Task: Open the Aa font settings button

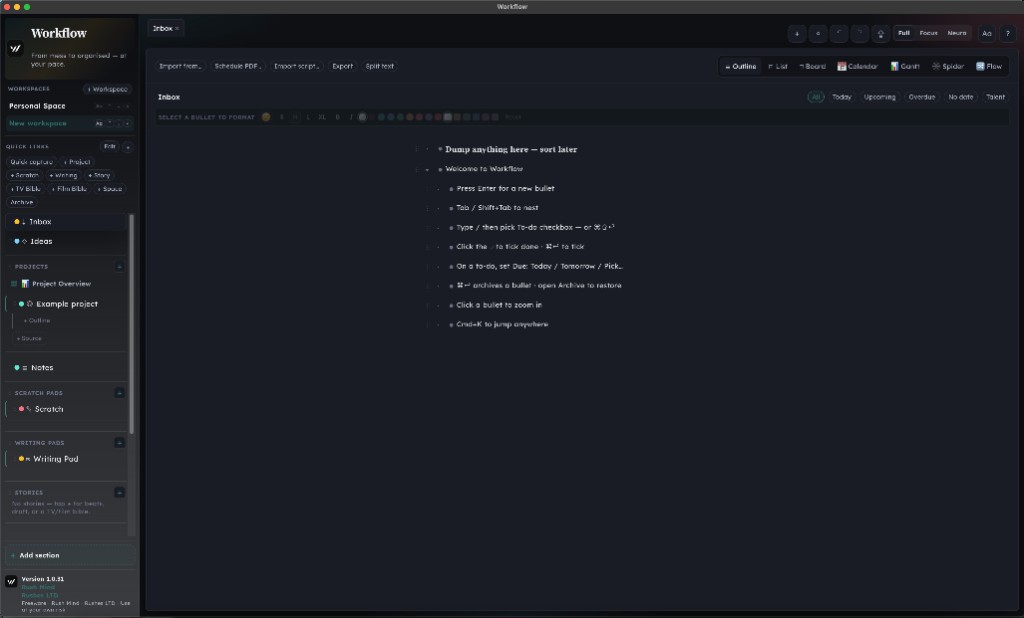Action: click(987, 33)
